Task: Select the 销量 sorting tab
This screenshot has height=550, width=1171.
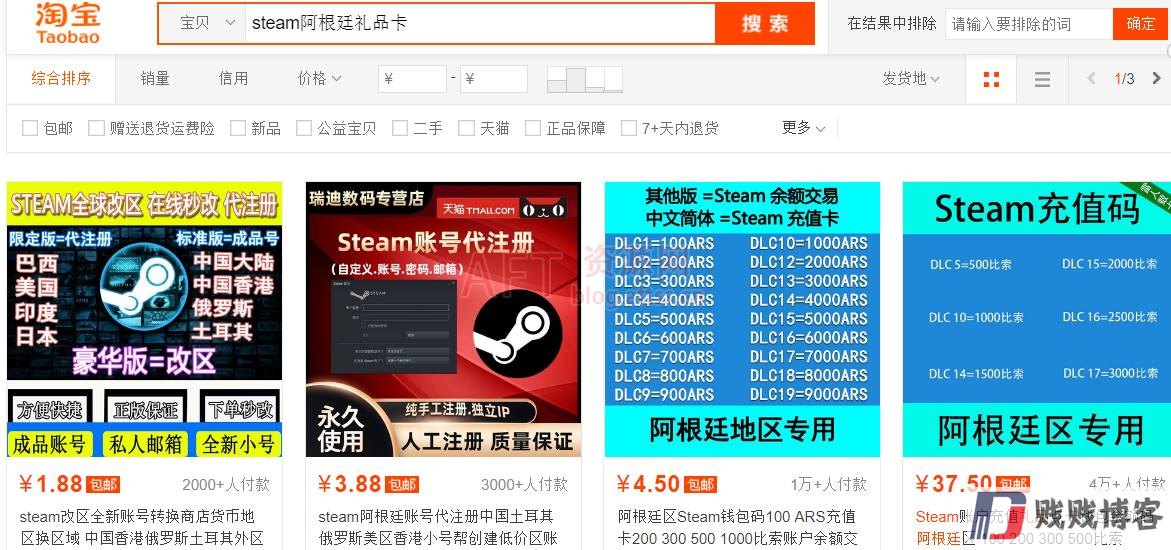Action: 155,78
